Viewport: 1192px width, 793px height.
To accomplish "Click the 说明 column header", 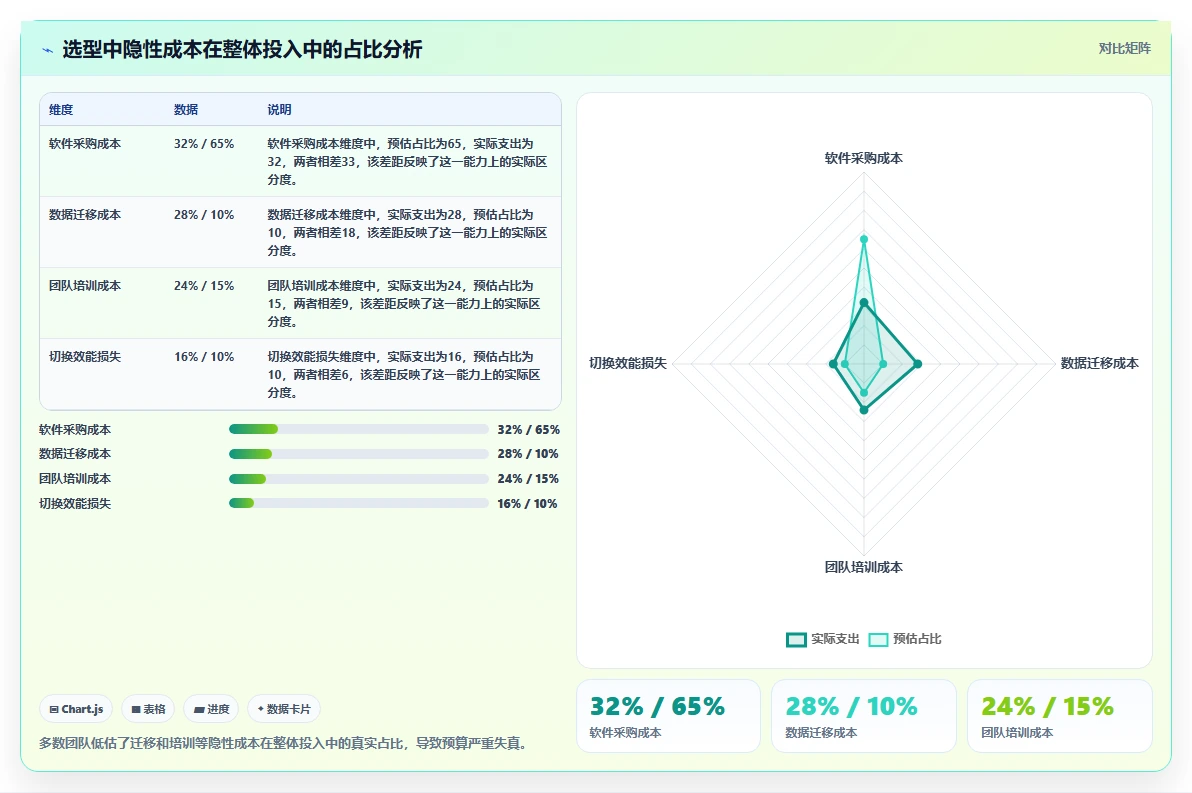I will click(x=279, y=109).
